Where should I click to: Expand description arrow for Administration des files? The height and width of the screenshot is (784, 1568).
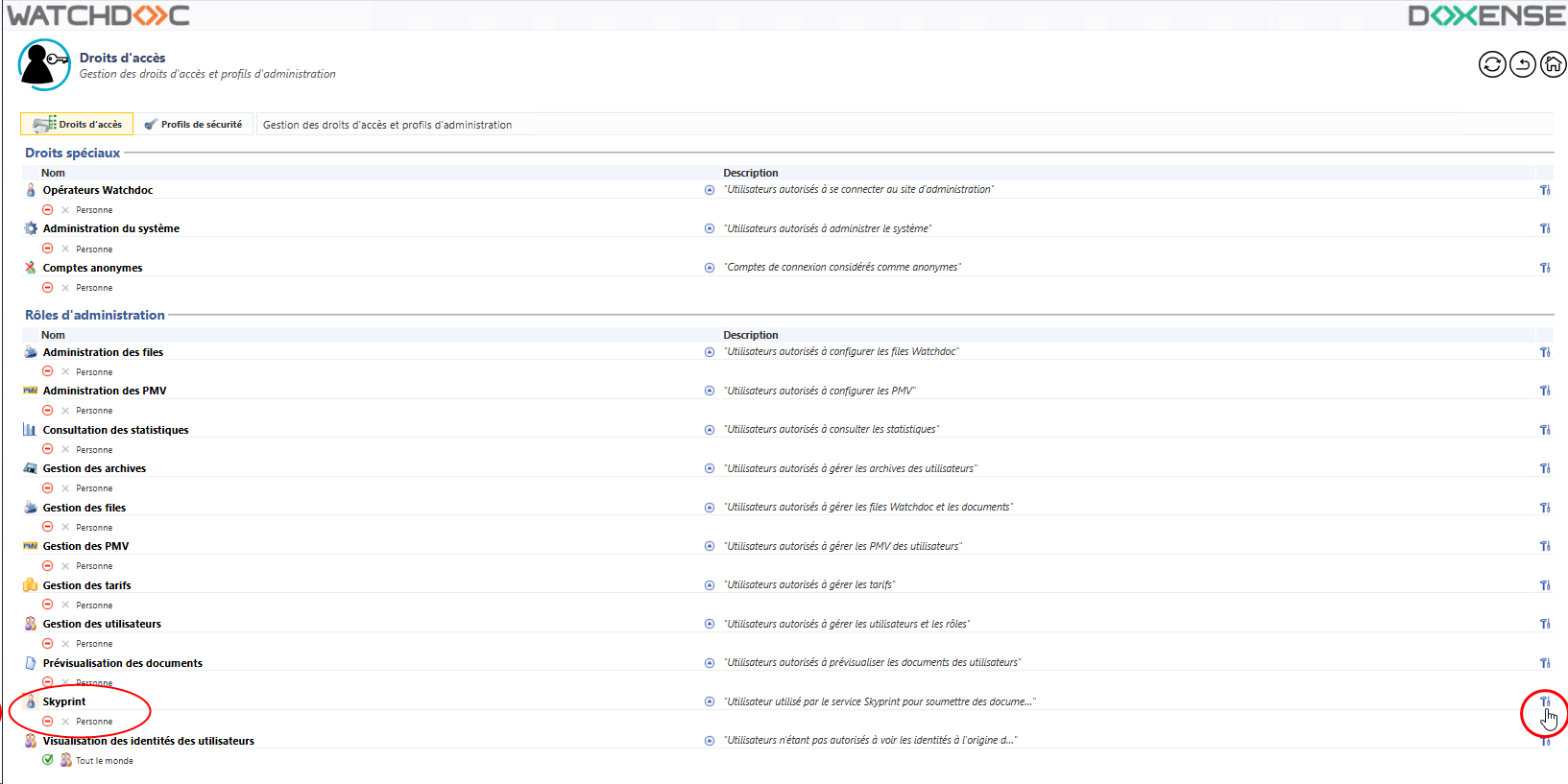click(x=710, y=352)
